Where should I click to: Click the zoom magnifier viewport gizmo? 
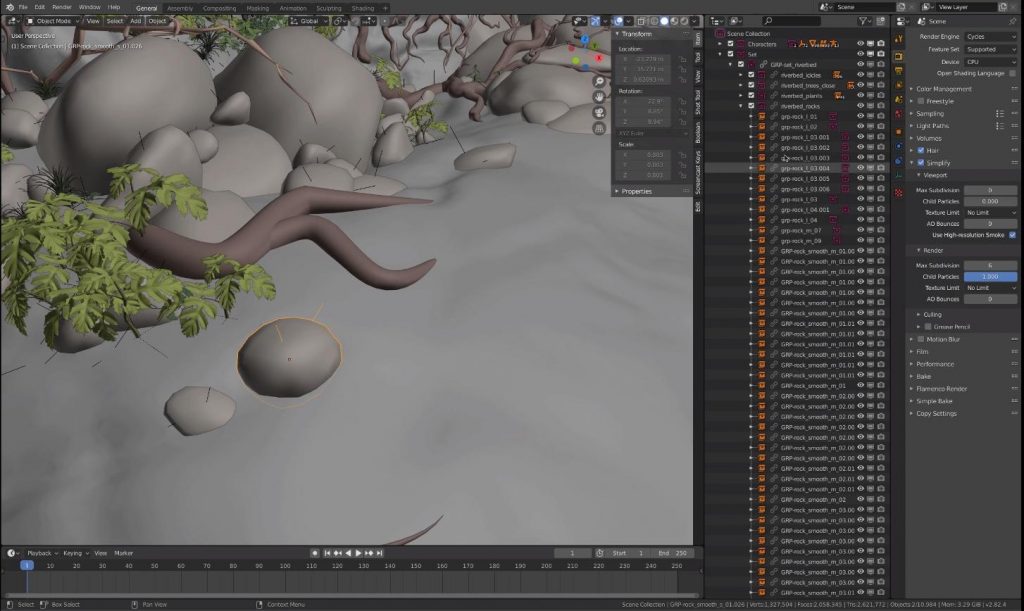pos(599,81)
